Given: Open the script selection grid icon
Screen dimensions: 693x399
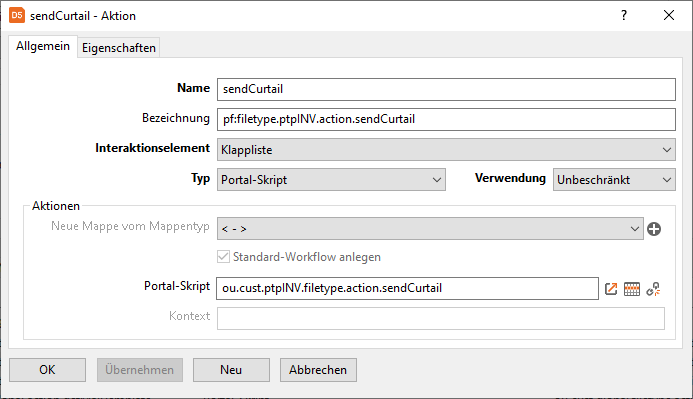Looking at the screenshot, I should tap(632, 289).
